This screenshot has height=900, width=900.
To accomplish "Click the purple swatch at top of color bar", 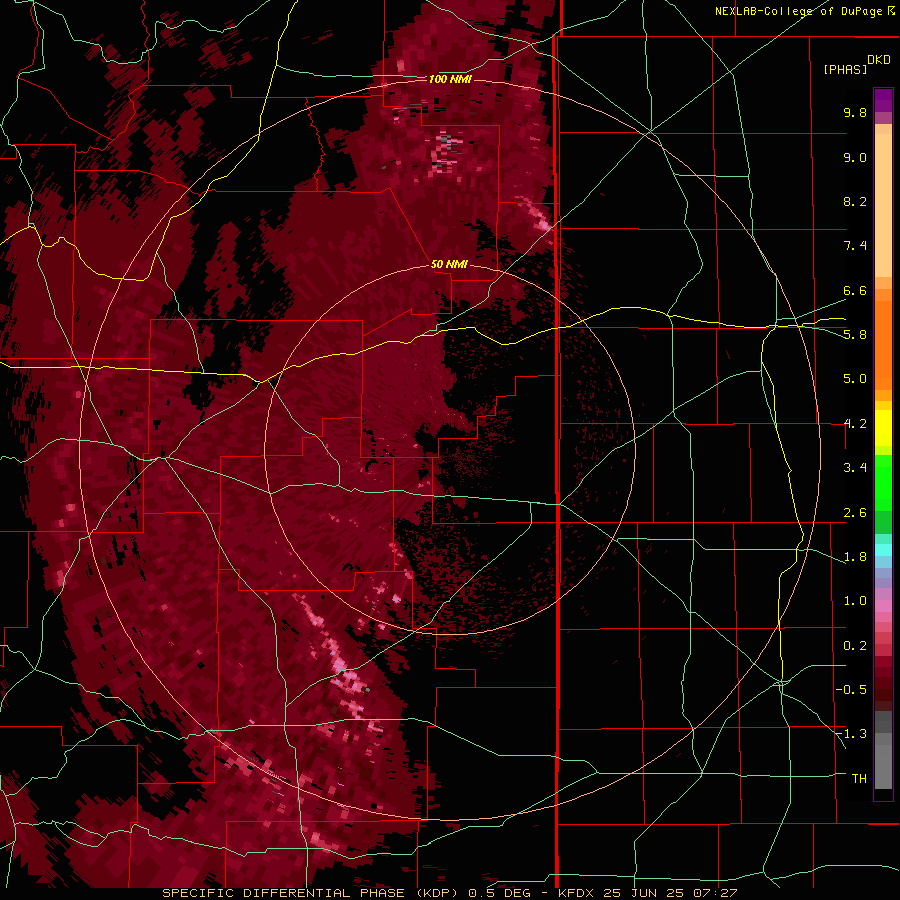I will (x=883, y=100).
